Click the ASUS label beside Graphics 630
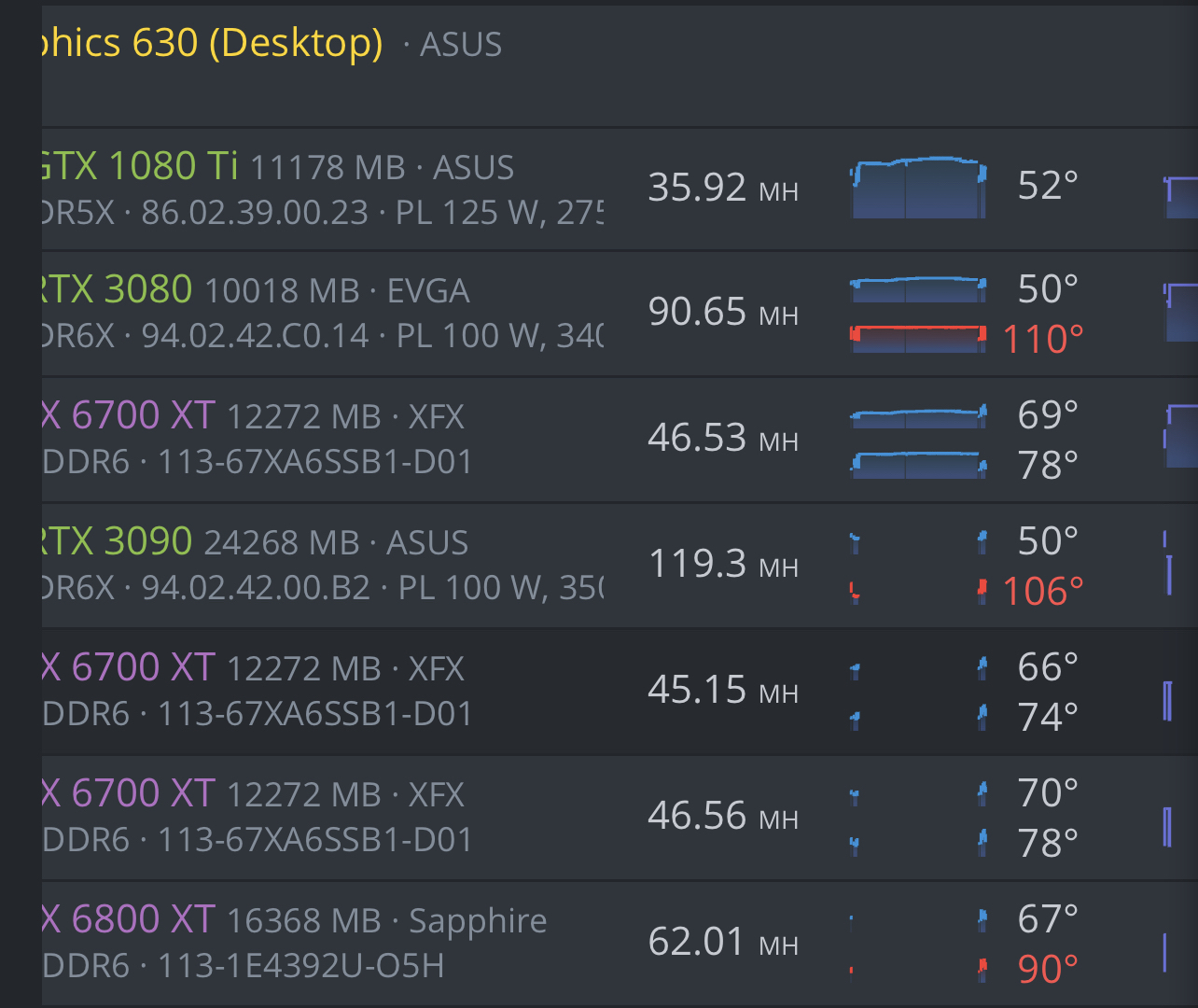Viewport: 1198px width, 1008px height. [461, 45]
